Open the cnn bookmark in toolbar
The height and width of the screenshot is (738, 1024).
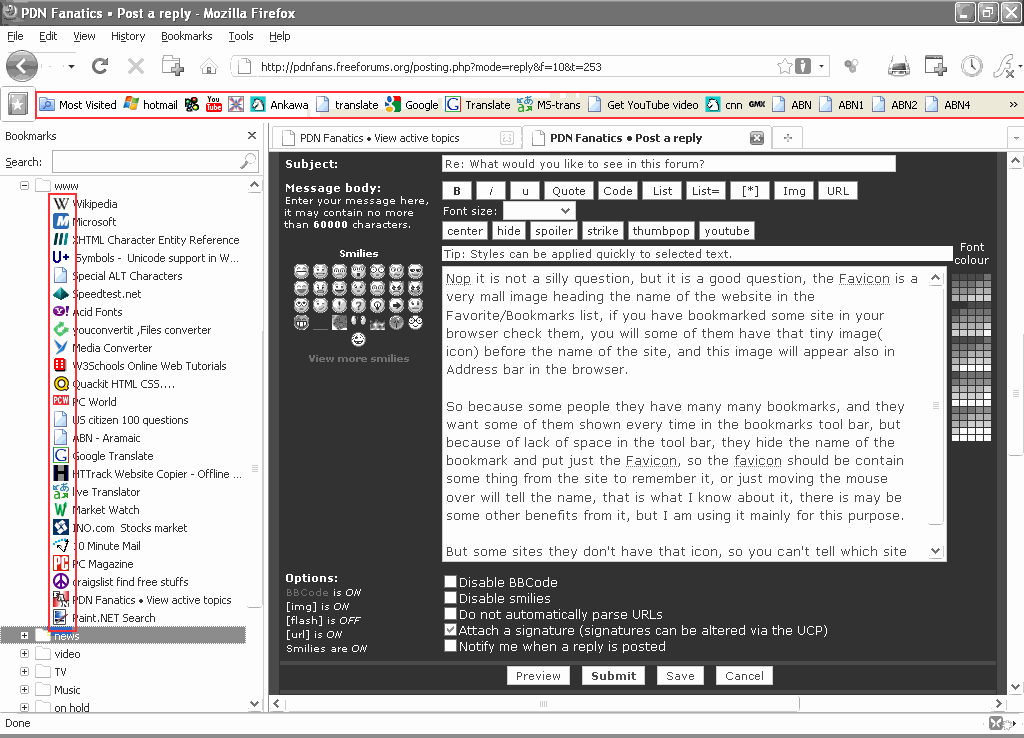coord(724,104)
